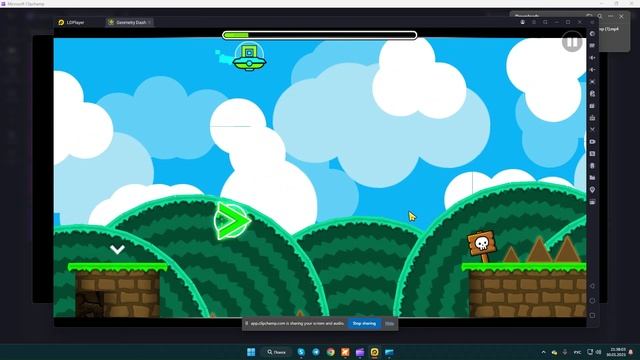Open the taskbar clock and date
Image resolution: width=640 pixels, height=360 pixels.
(616, 352)
